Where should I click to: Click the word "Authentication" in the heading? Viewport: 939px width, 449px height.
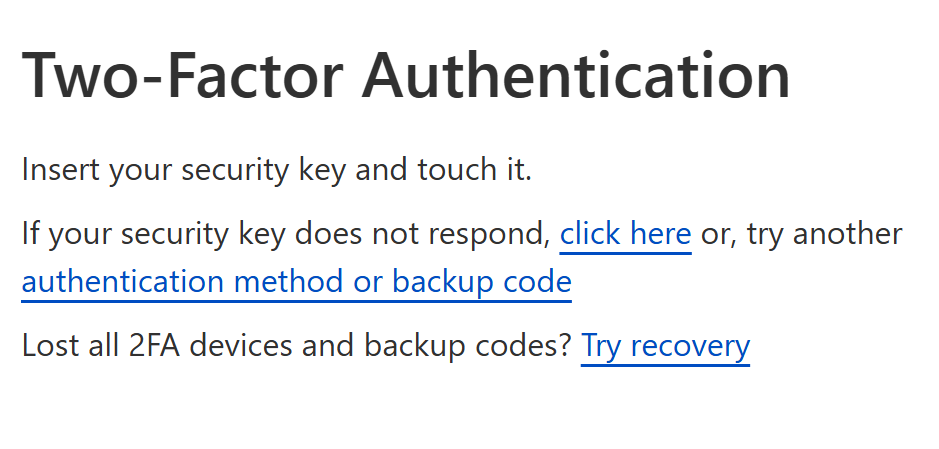coord(576,74)
